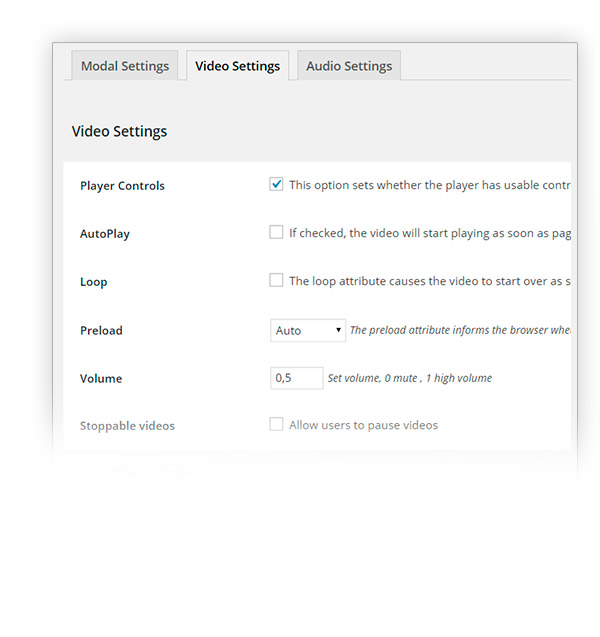Open the Audio Settings tab
This screenshot has height=637, width=600.
point(348,66)
